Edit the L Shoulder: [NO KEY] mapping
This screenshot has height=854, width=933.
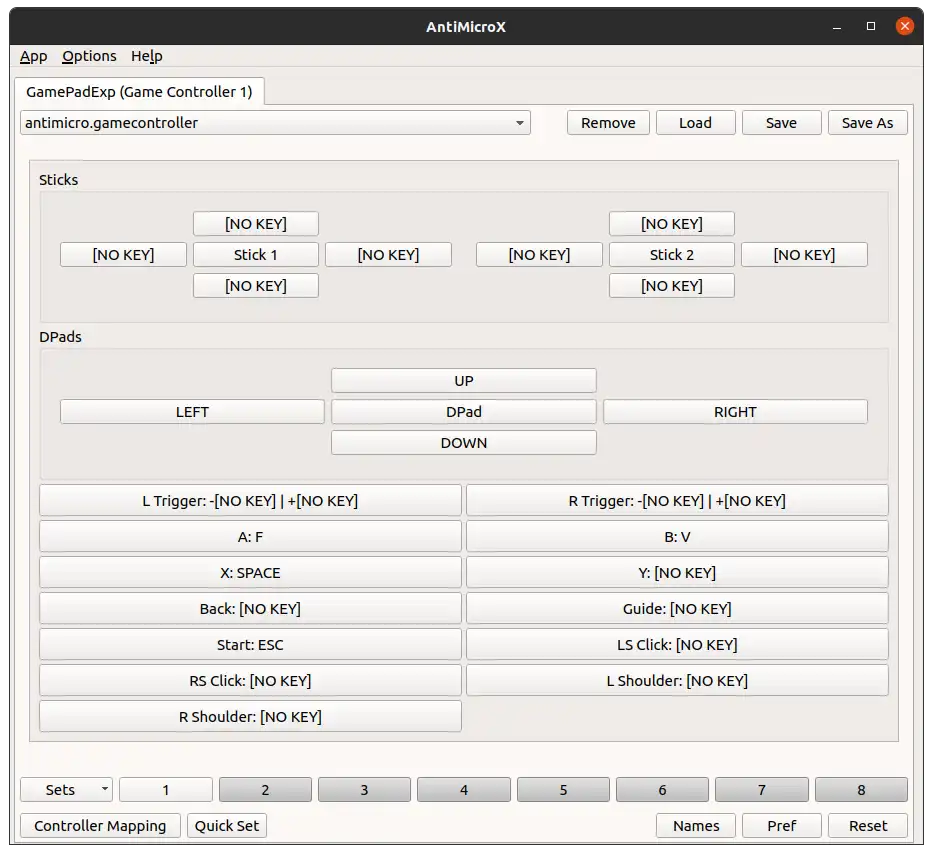[677, 681]
